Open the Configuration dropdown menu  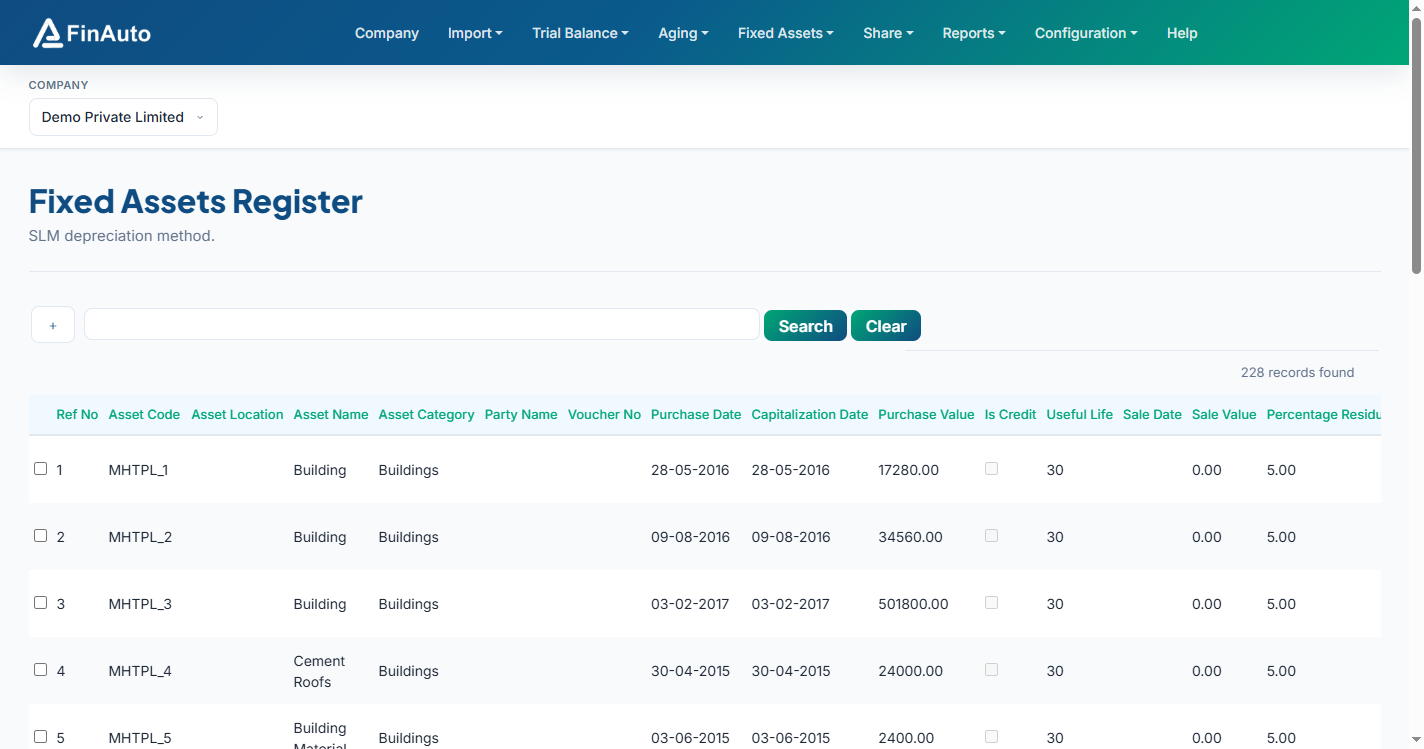(x=1086, y=33)
